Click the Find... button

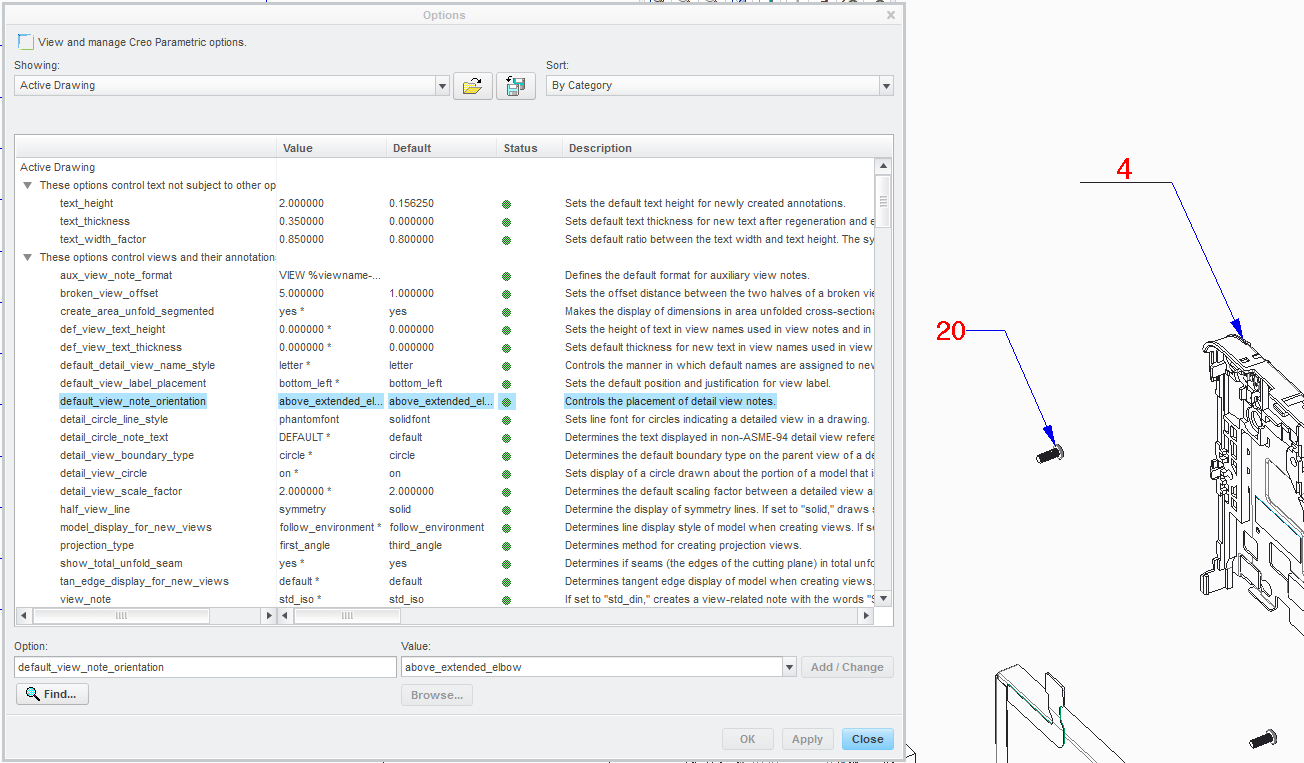(x=53, y=694)
